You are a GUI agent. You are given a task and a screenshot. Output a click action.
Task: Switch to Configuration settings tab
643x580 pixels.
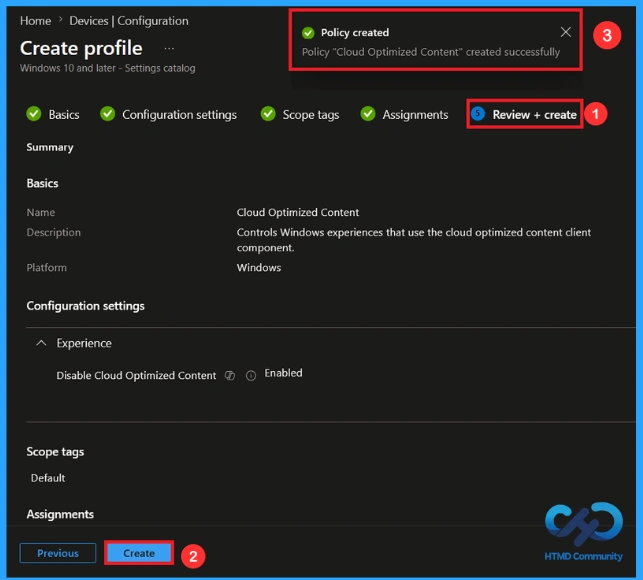(x=179, y=115)
